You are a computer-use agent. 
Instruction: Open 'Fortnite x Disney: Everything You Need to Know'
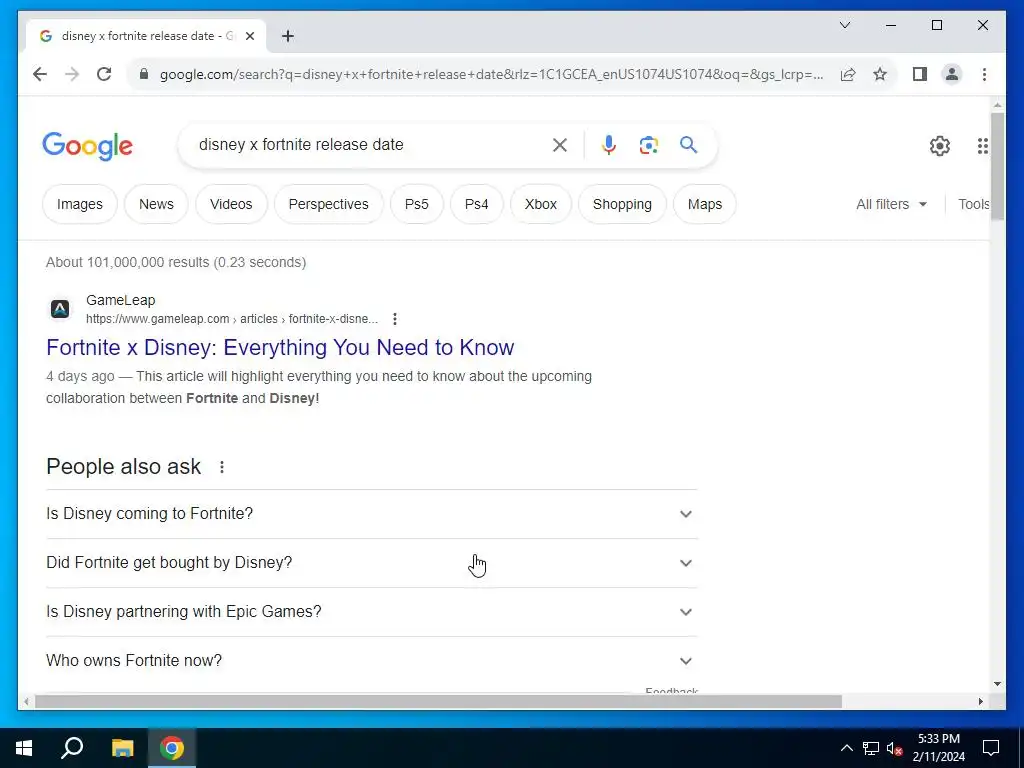[x=280, y=347]
